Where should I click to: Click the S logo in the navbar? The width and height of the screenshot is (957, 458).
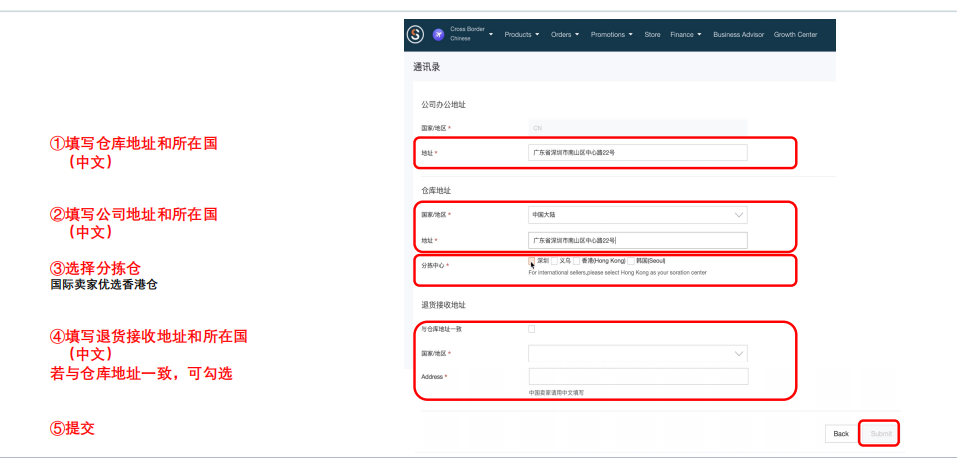[x=416, y=34]
